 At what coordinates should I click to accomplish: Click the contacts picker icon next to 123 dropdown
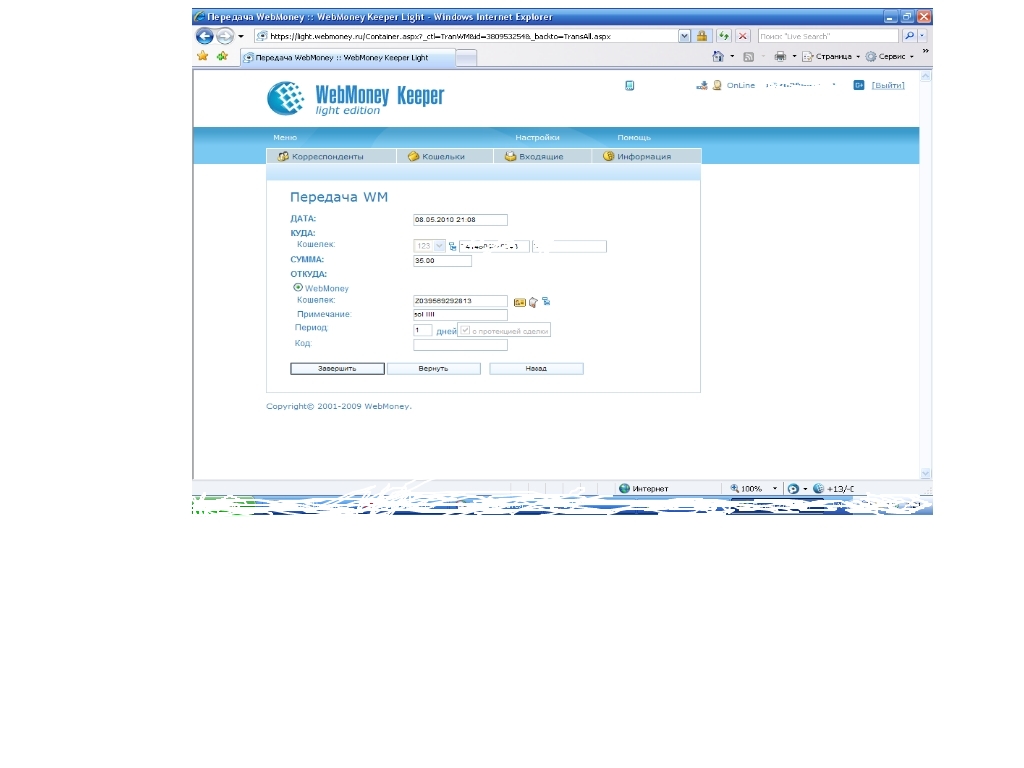coord(452,246)
